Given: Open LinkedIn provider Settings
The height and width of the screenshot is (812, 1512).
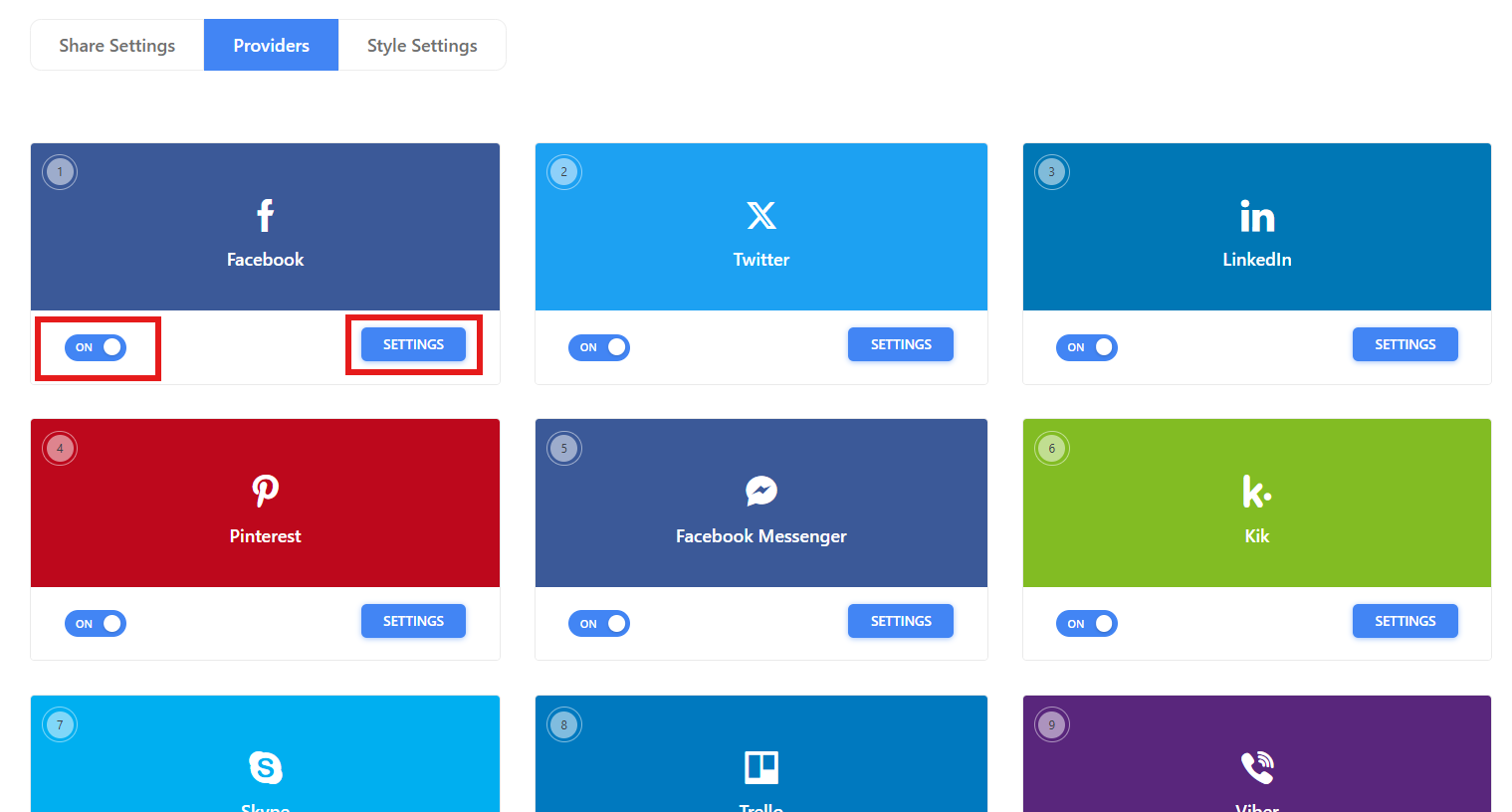Looking at the screenshot, I should (1405, 344).
